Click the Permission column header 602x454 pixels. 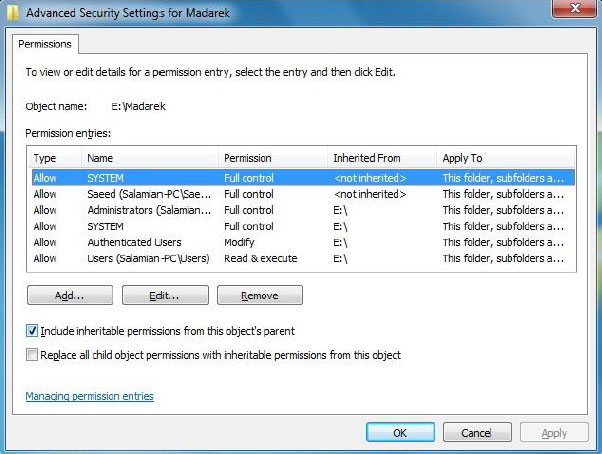pyautogui.click(x=272, y=158)
